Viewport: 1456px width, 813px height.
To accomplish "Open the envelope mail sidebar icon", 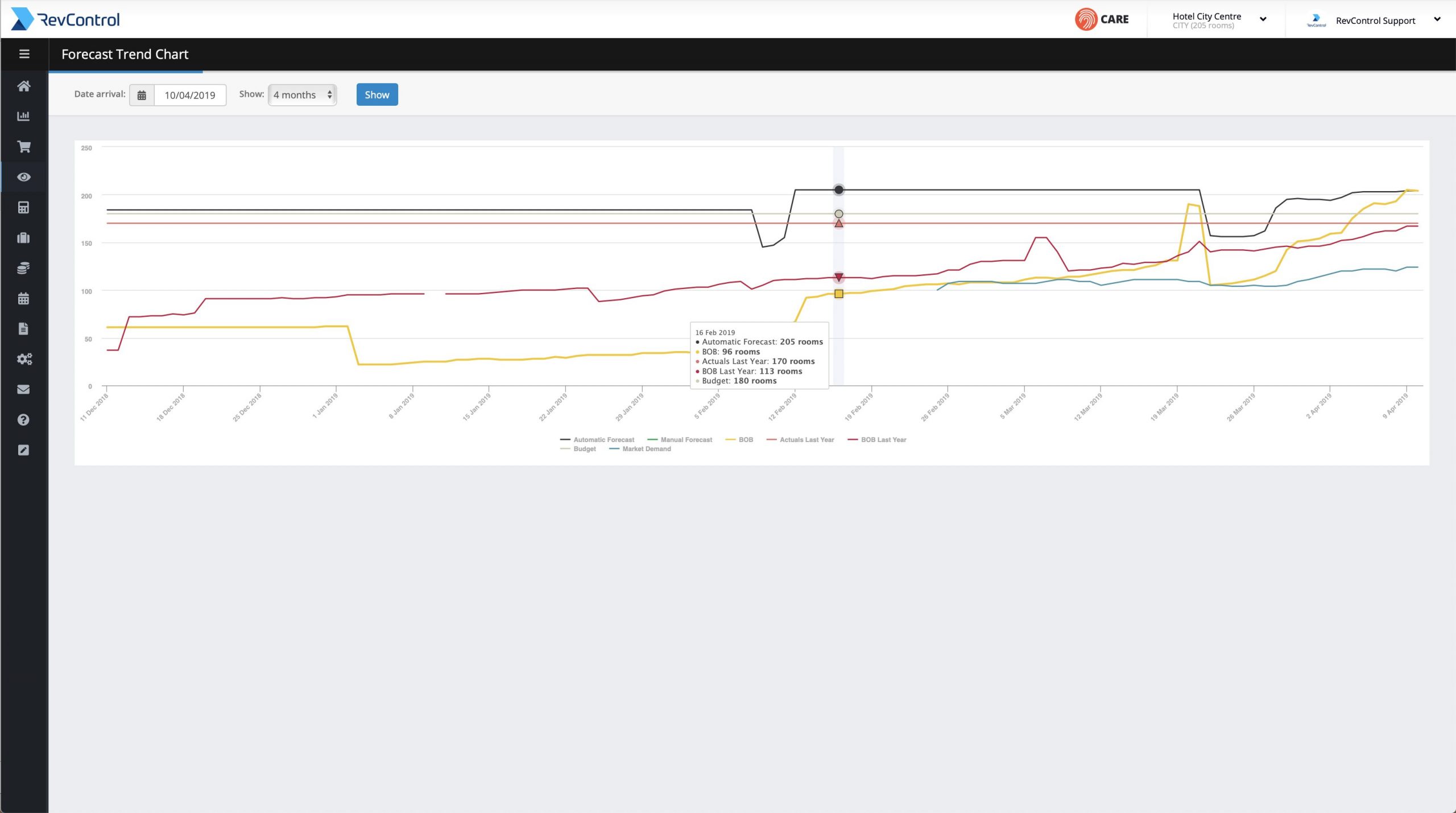I will 23,390.
